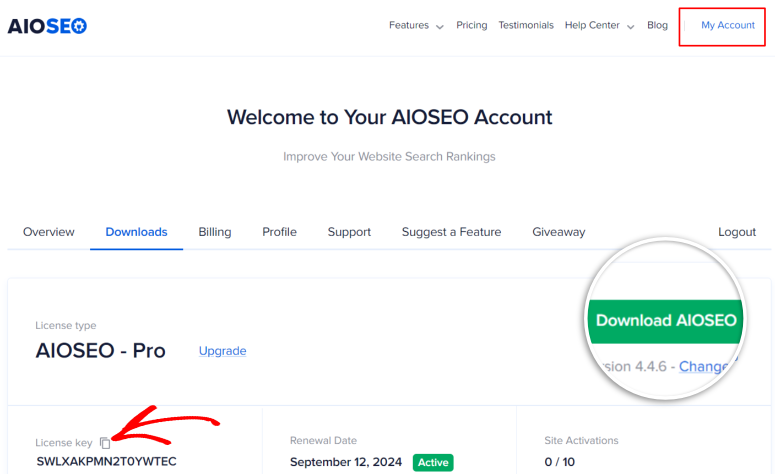Click the Logout link
The height and width of the screenshot is (474, 775).
coord(737,232)
